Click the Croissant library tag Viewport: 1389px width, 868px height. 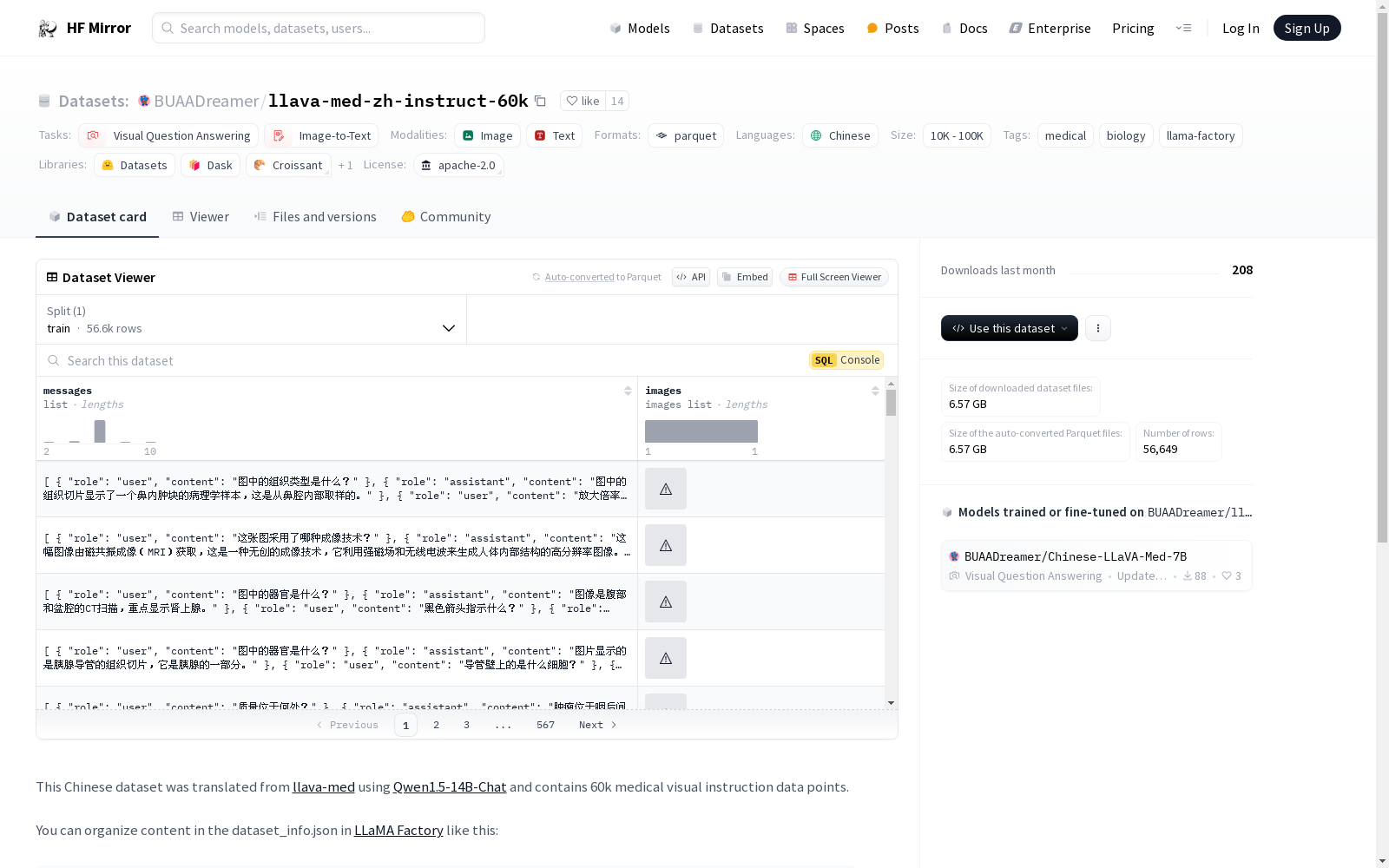tap(288, 165)
